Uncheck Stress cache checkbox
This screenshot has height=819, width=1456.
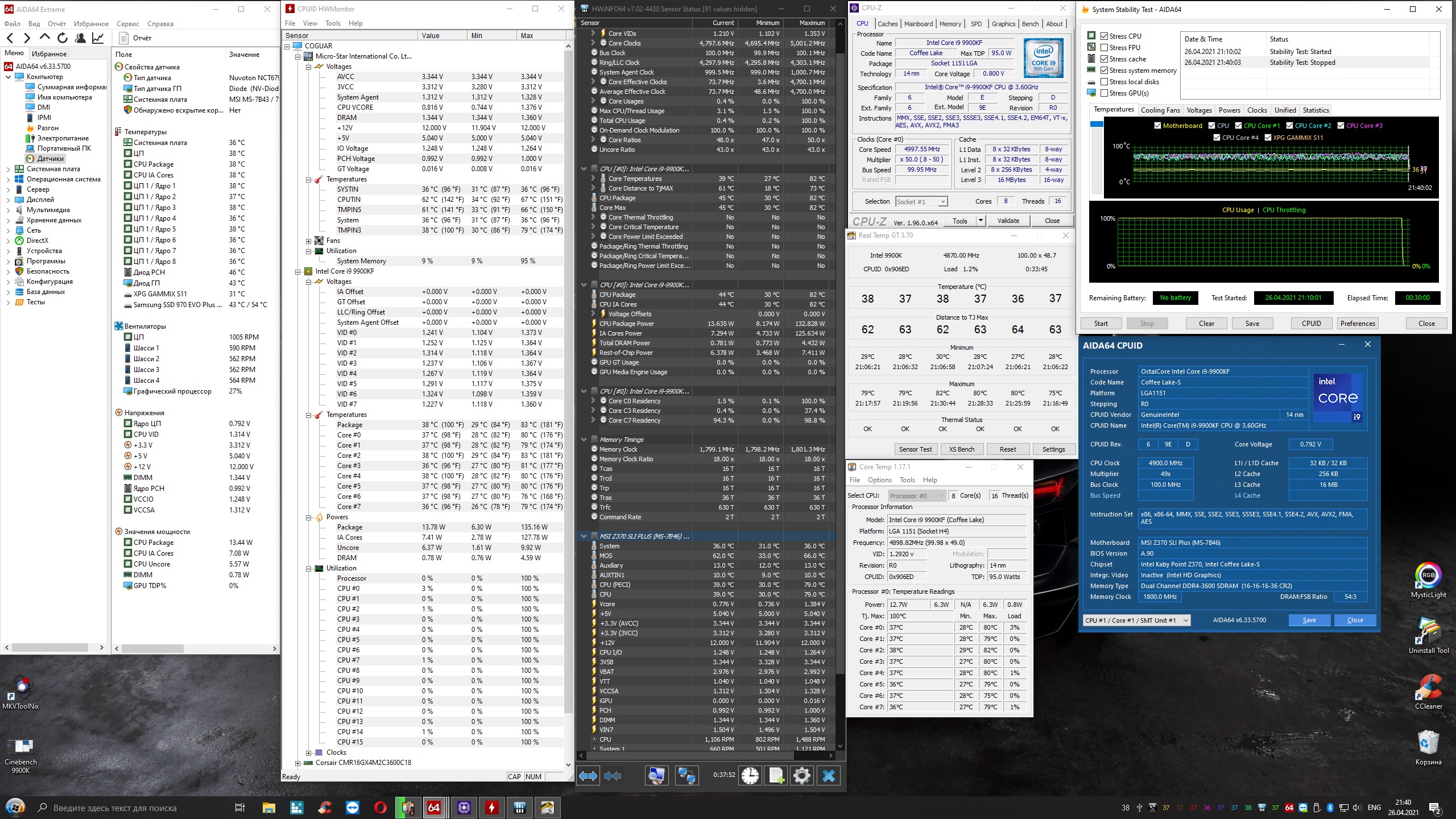click(x=1104, y=59)
